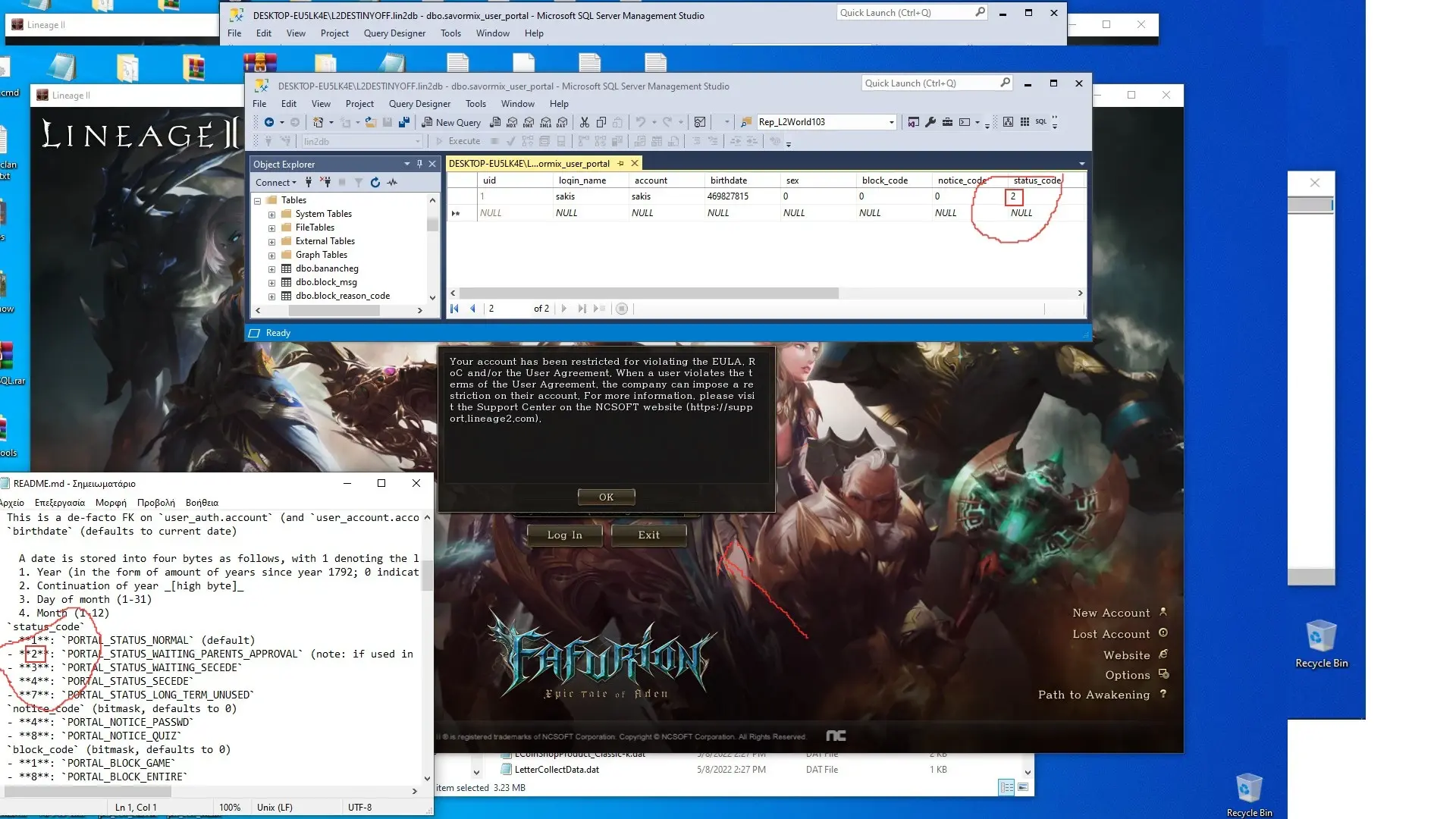Expand the Graph Tables folder

(271, 256)
